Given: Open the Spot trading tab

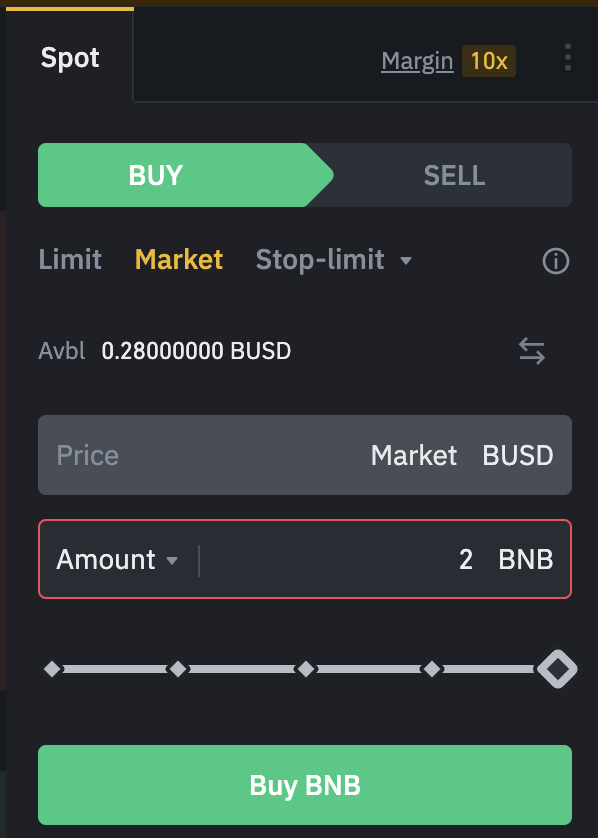Looking at the screenshot, I should point(70,57).
